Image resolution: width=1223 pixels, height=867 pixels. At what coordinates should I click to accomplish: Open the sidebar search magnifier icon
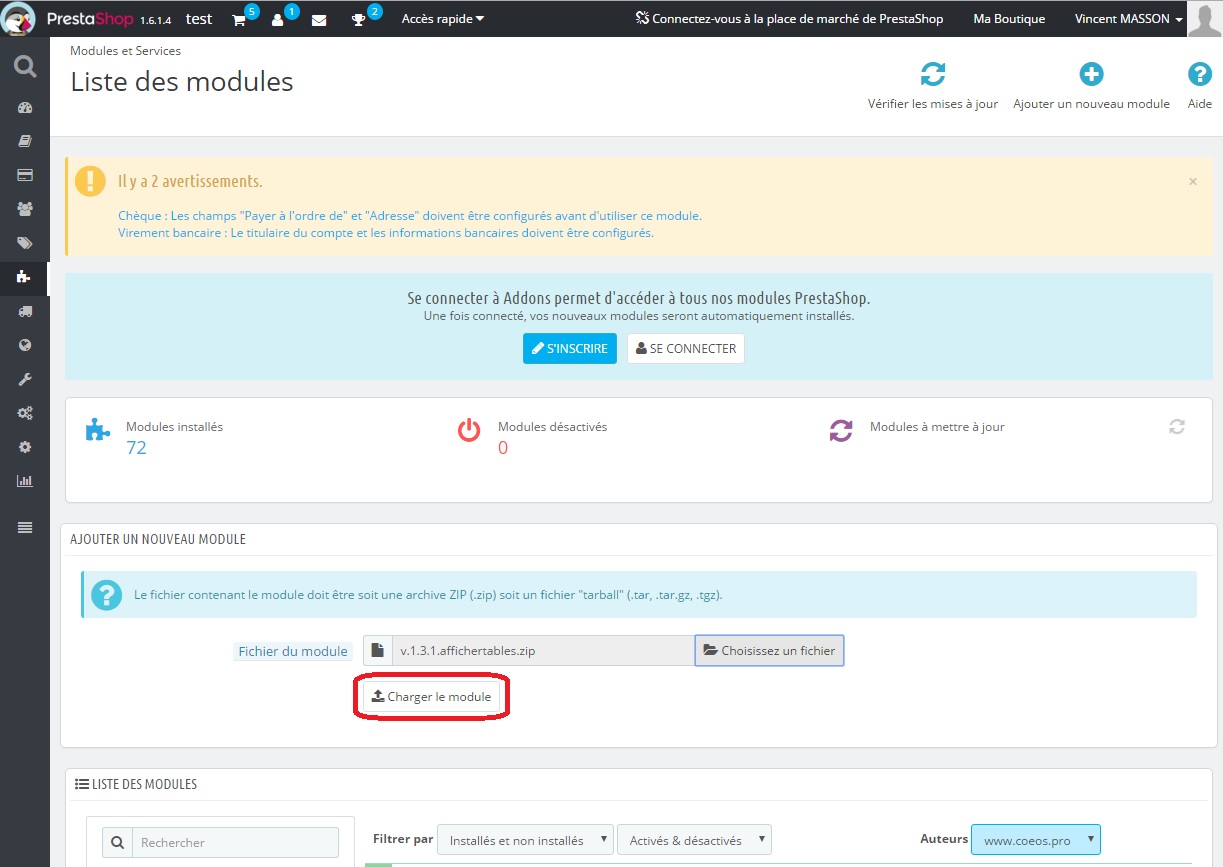[25, 67]
